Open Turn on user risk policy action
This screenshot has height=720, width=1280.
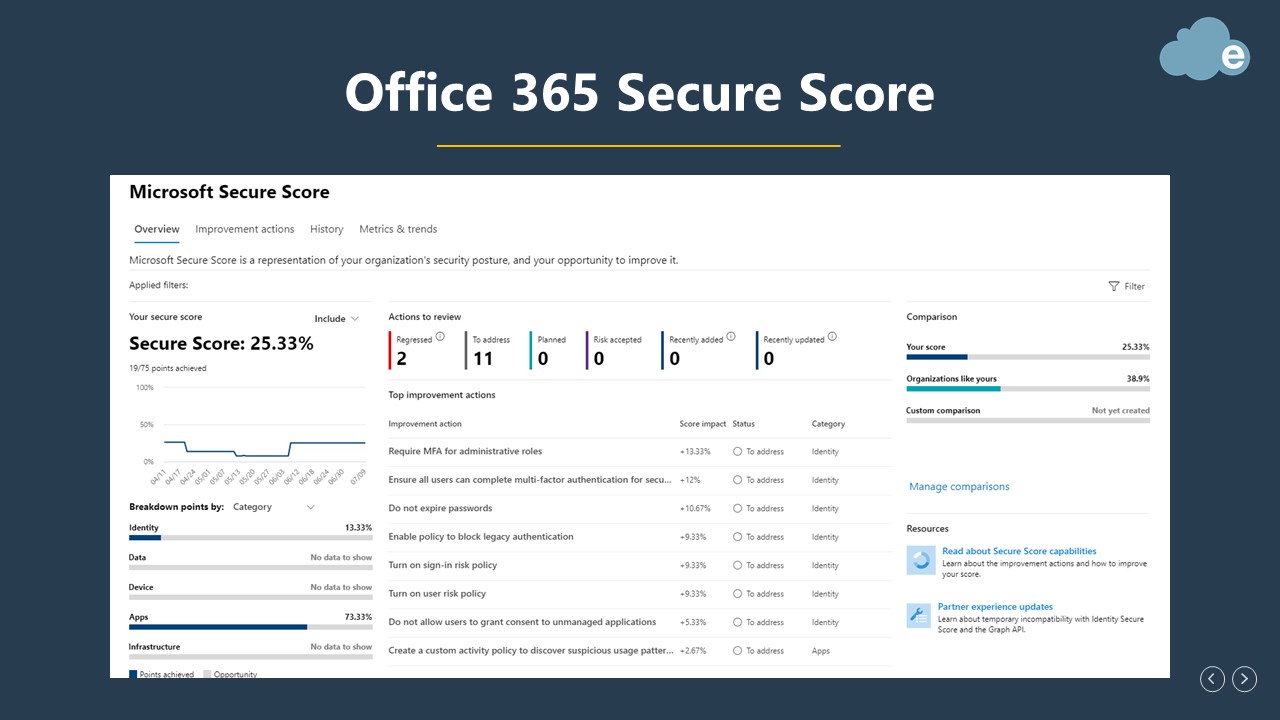(437, 594)
